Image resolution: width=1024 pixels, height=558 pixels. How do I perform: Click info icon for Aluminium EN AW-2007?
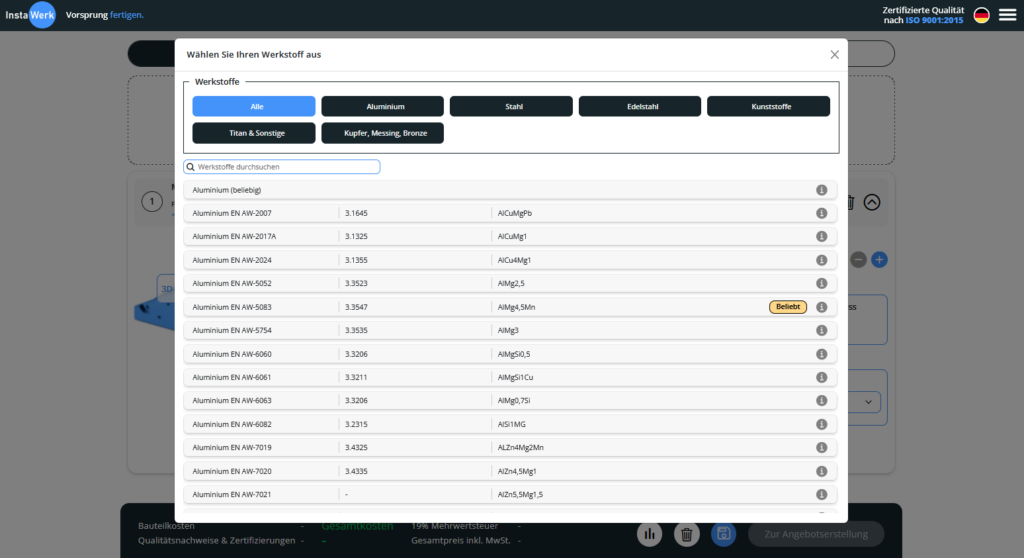(821, 213)
